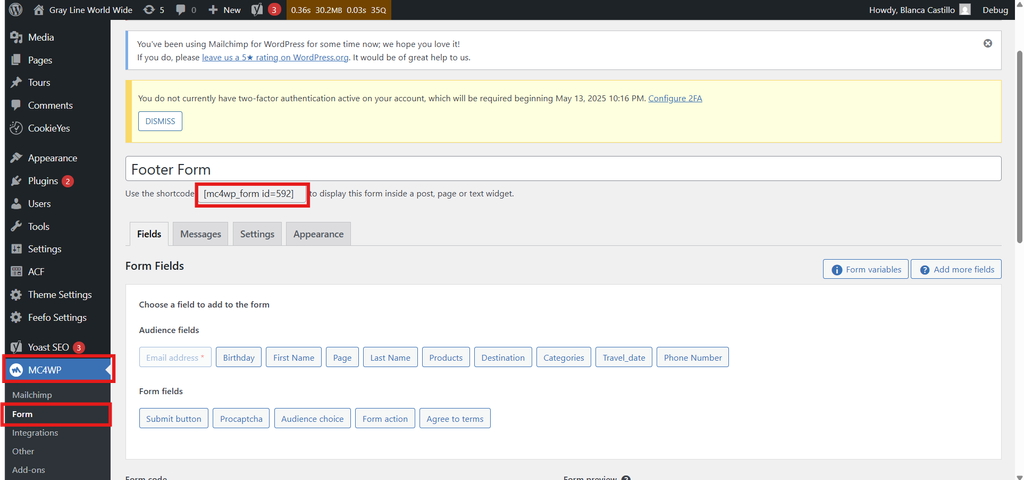Click the Tools wrench icon

pyautogui.click(x=17, y=227)
